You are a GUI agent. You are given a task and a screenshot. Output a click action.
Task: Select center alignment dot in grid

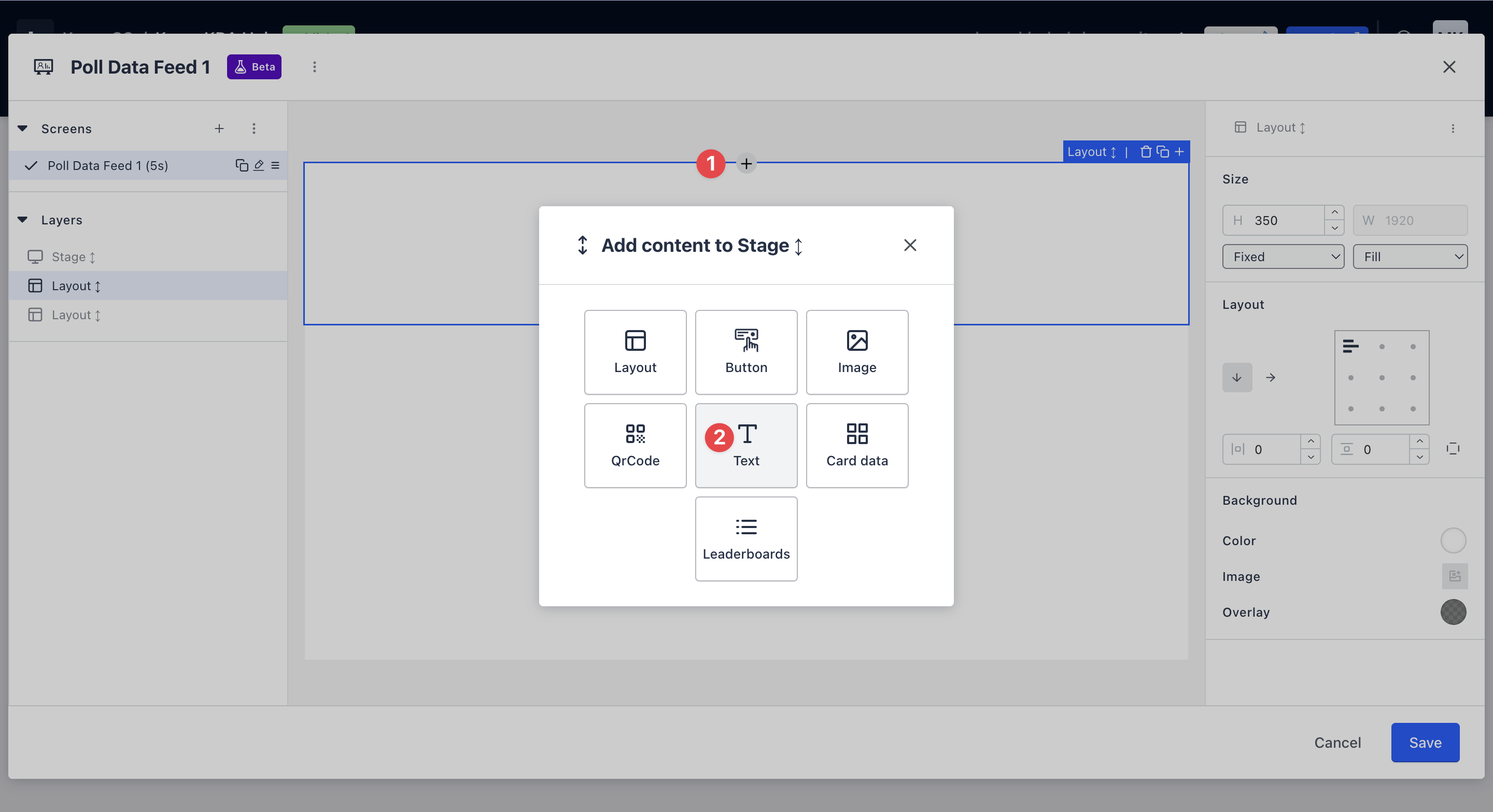[1382, 378]
